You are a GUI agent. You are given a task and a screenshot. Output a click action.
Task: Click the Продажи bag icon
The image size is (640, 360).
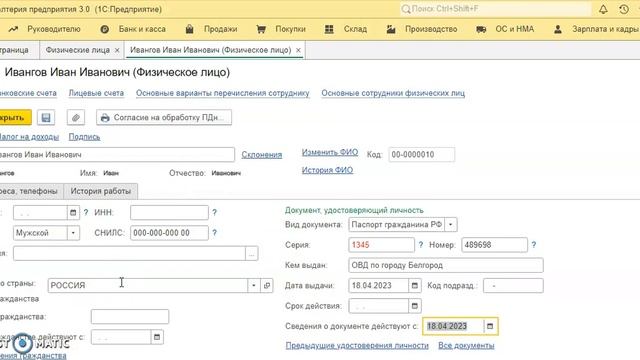(189, 29)
